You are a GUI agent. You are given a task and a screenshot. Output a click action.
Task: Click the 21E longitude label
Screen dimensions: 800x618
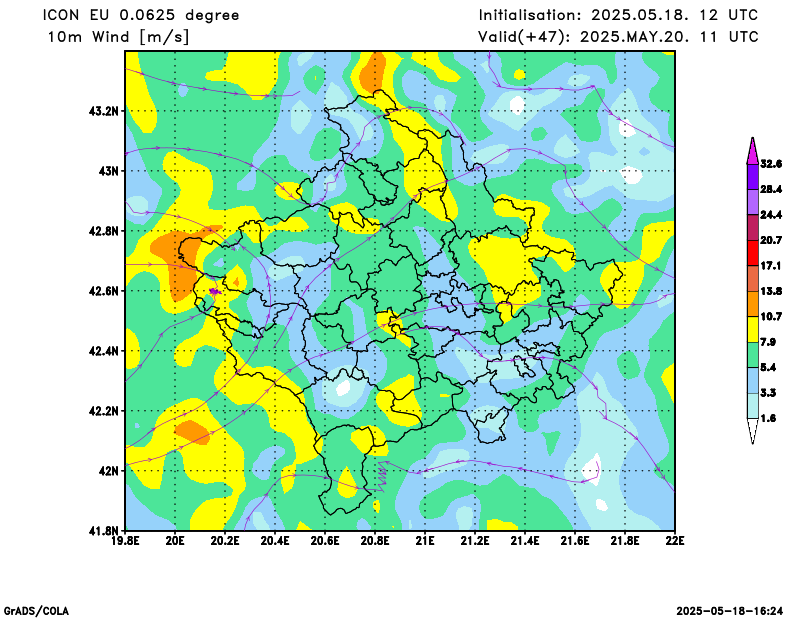click(425, 541)
